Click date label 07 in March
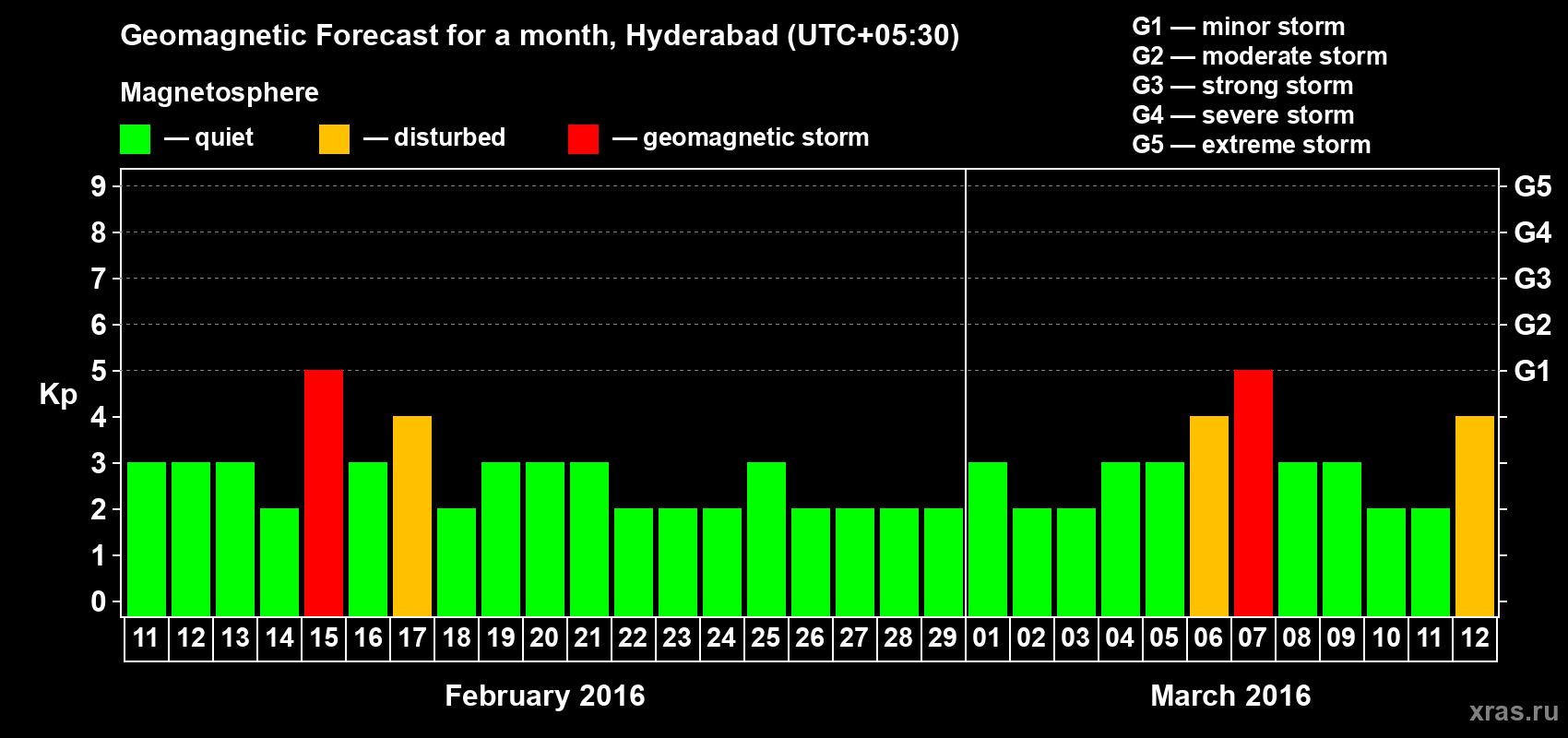This screenshot has height=738, width=1568. click(1253, 638)
